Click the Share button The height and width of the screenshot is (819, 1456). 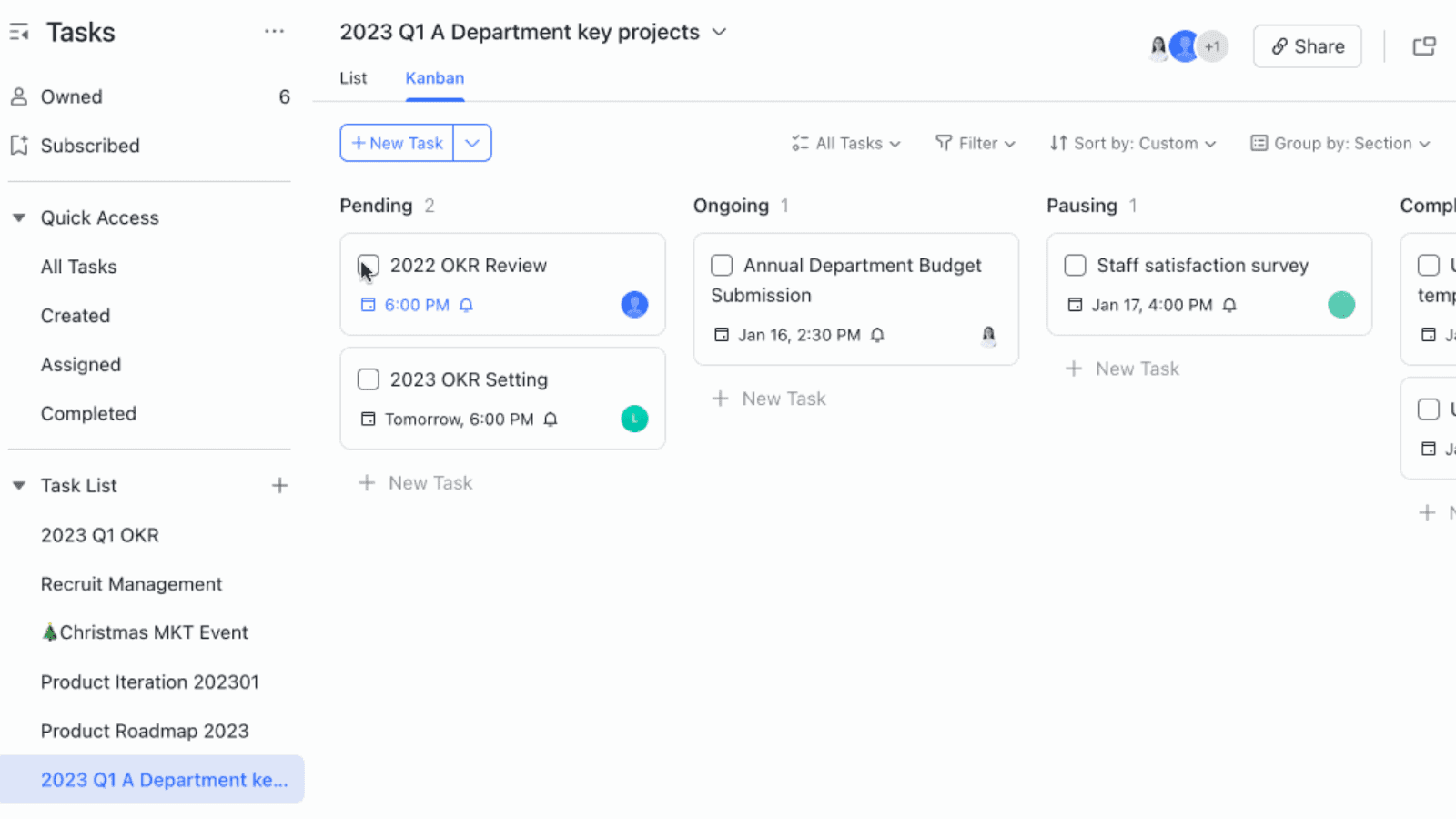pyautogui.click(x=1307, y=45)
